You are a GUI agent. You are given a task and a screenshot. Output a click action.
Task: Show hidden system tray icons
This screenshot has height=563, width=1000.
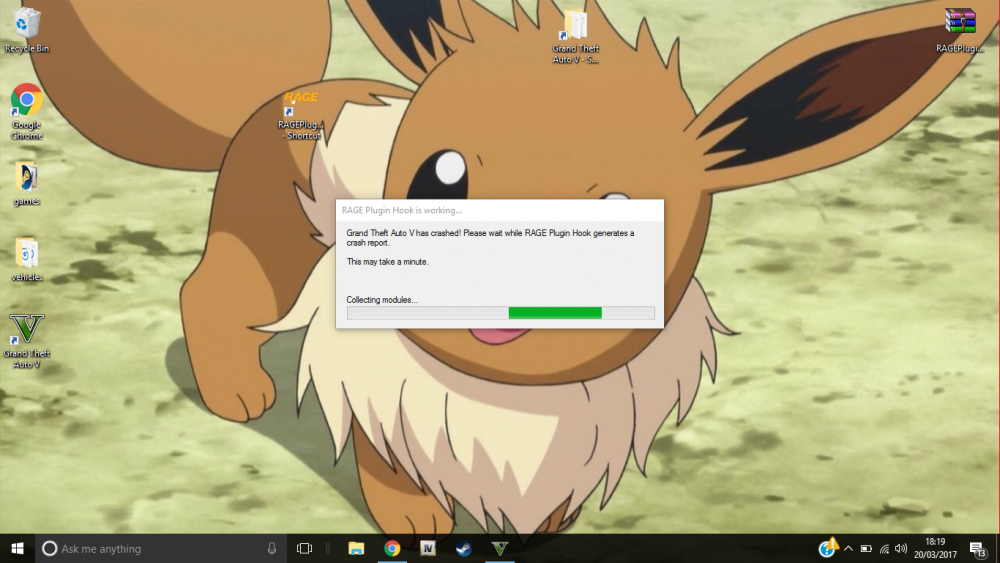coord(848,548)
